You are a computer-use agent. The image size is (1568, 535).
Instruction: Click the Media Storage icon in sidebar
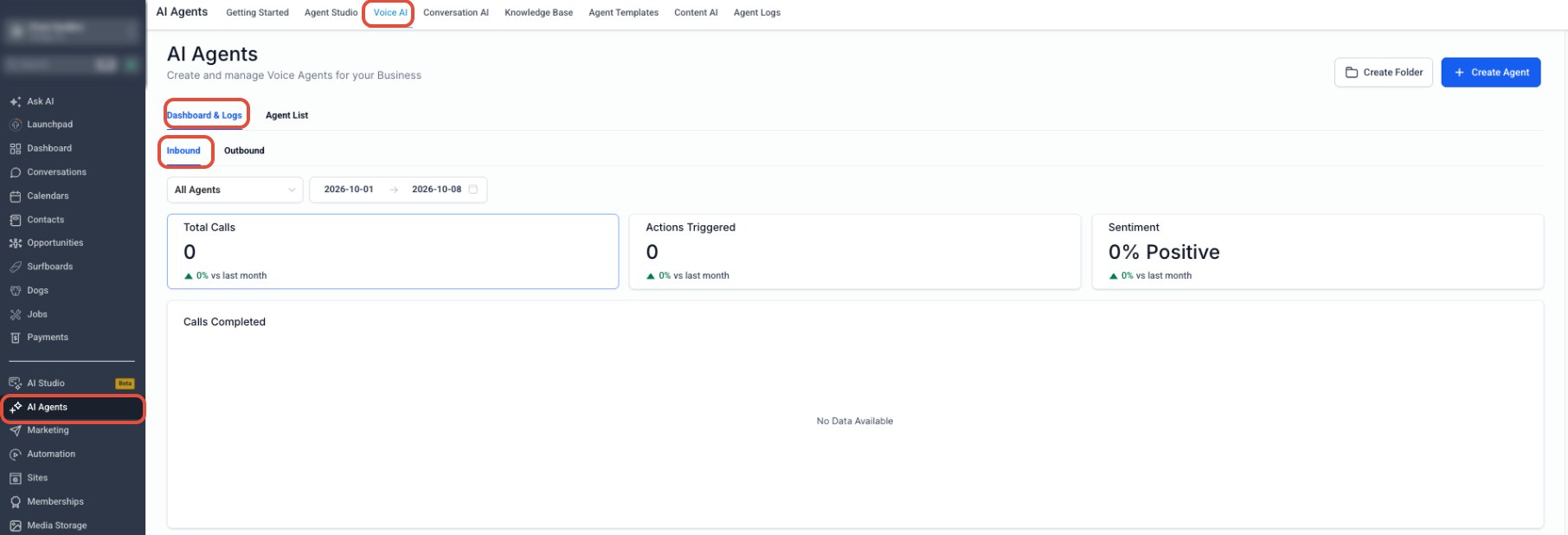coord(16,525)
